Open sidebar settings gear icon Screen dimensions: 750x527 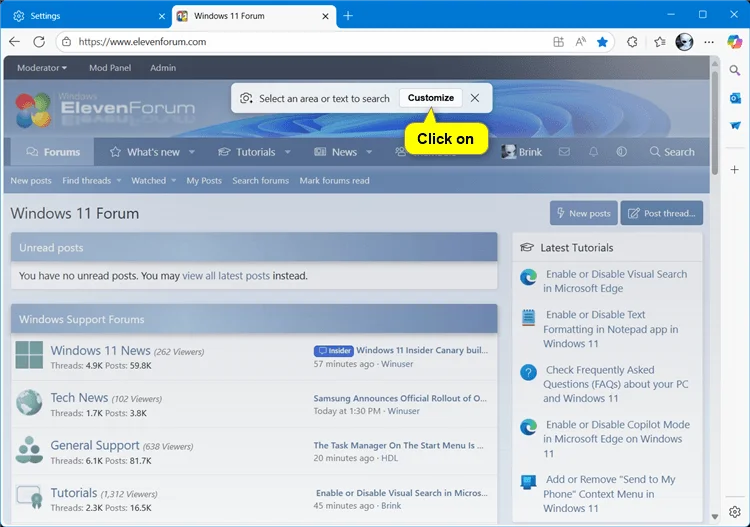735,512
